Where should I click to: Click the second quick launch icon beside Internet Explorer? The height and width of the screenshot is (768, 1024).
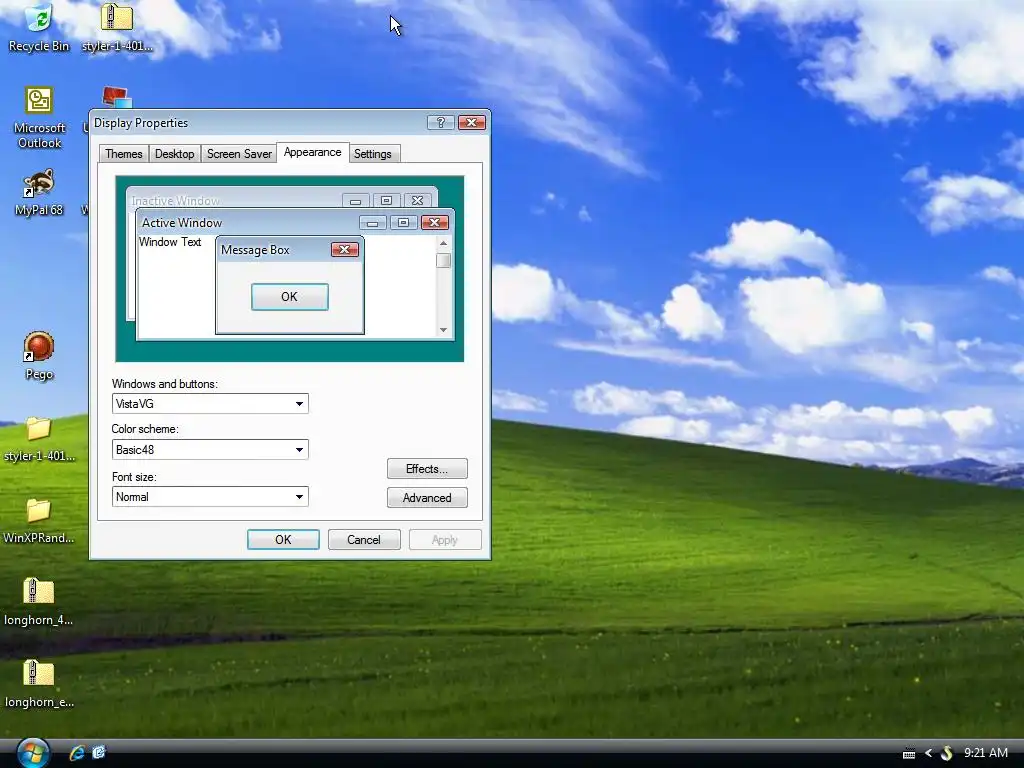click(x=99, y=752)
